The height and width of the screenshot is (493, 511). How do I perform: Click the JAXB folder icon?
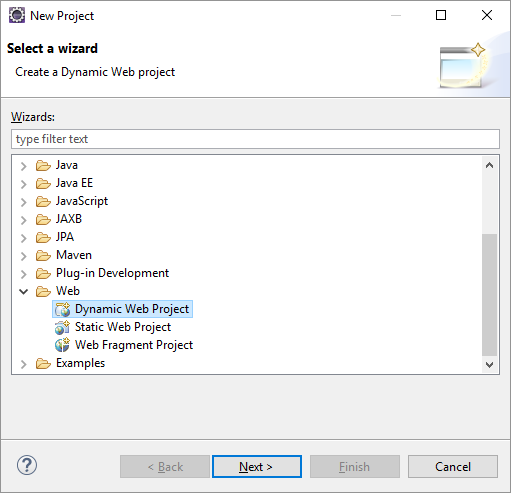click(x=43, y=219)
